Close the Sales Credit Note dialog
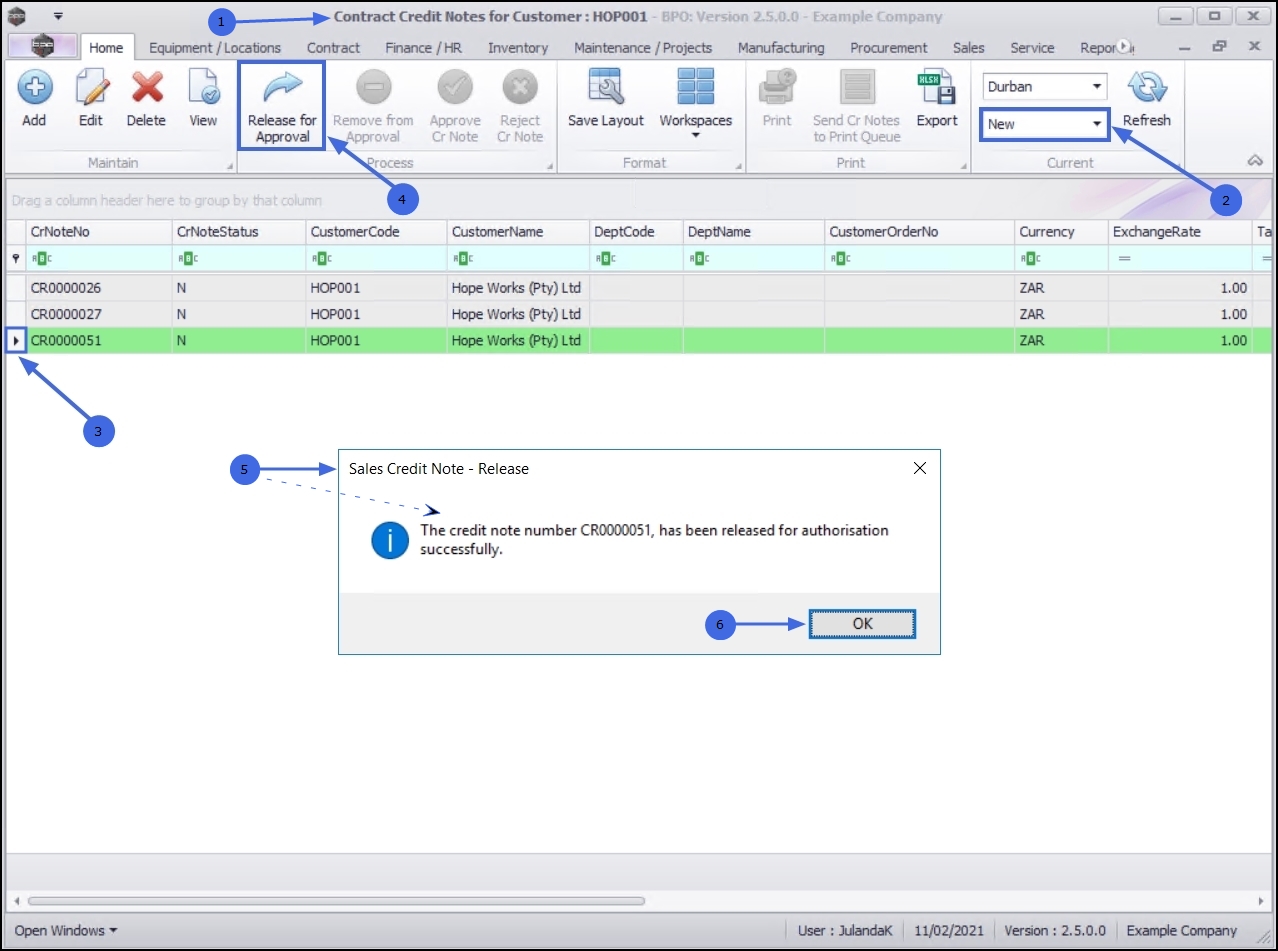 pos(920,468)
